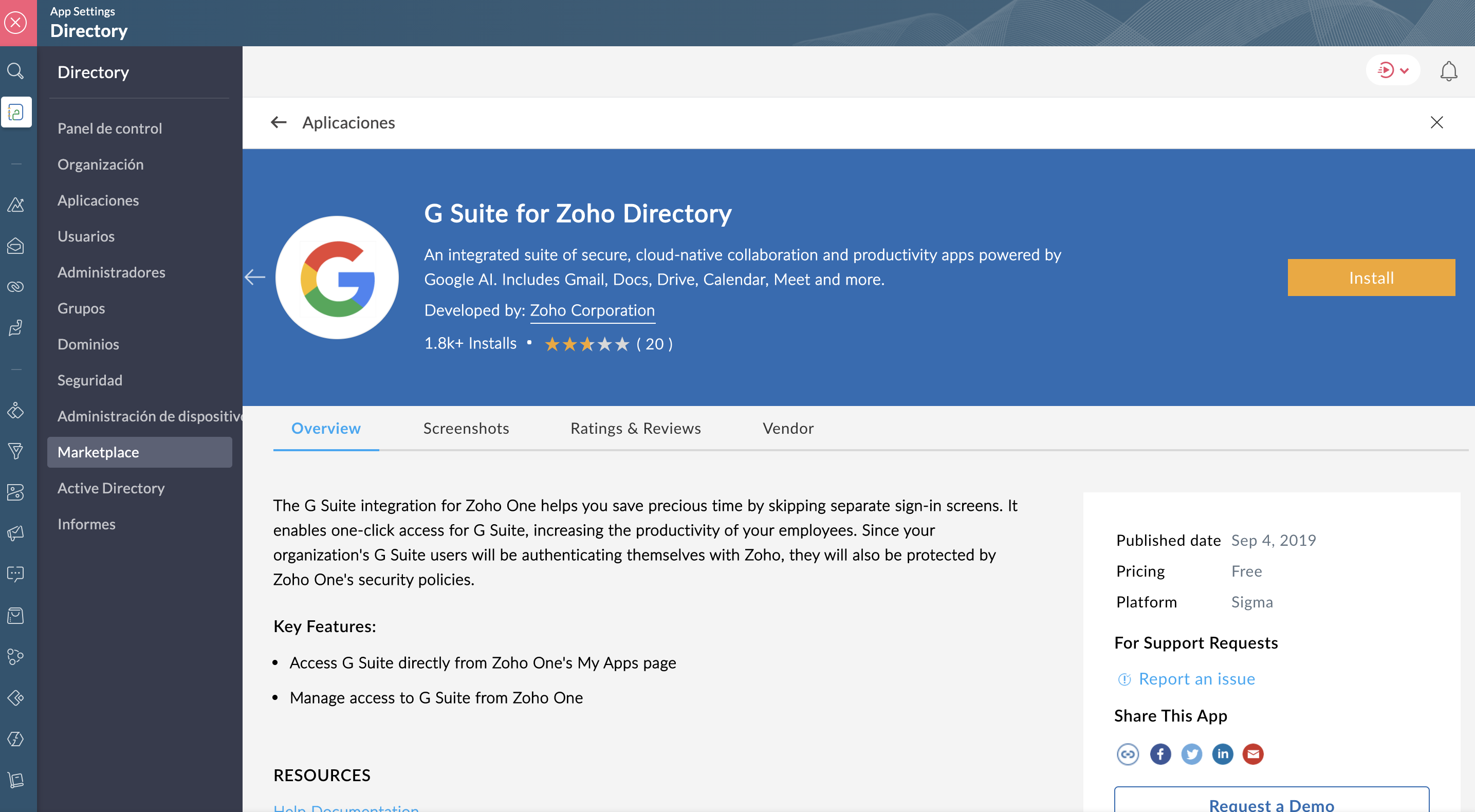The image size is (1475, 812).
Task: Open Panel de control in sidebar
Action: [109, 128]
